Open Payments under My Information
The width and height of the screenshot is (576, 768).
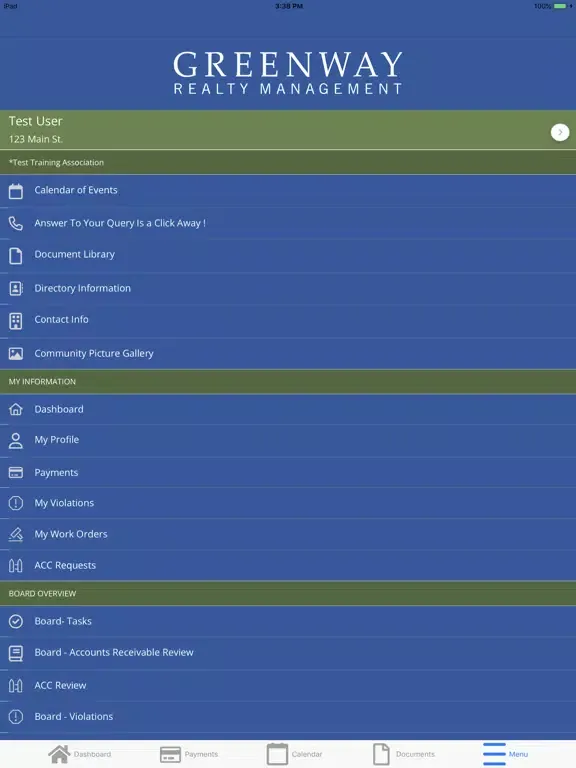pyautogui.click(x=288, y=472)
